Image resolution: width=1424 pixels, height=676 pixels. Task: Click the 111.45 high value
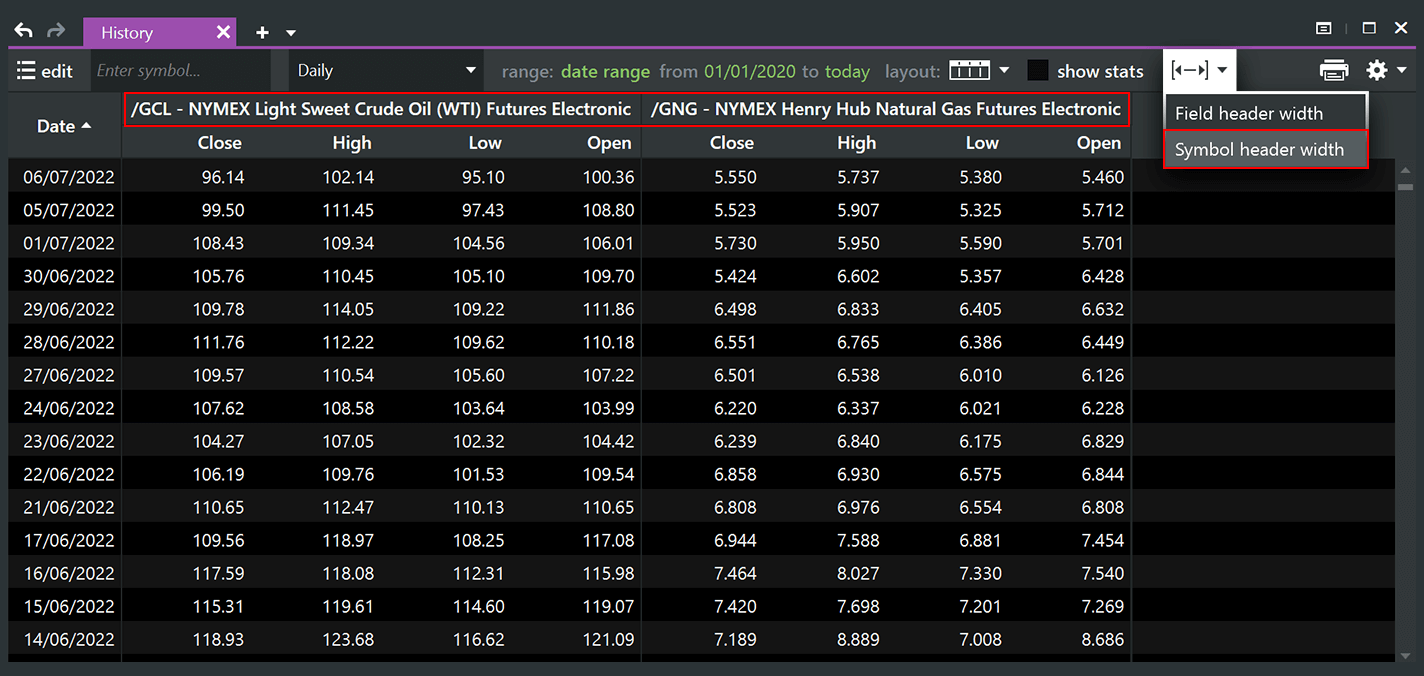point(348,210)
